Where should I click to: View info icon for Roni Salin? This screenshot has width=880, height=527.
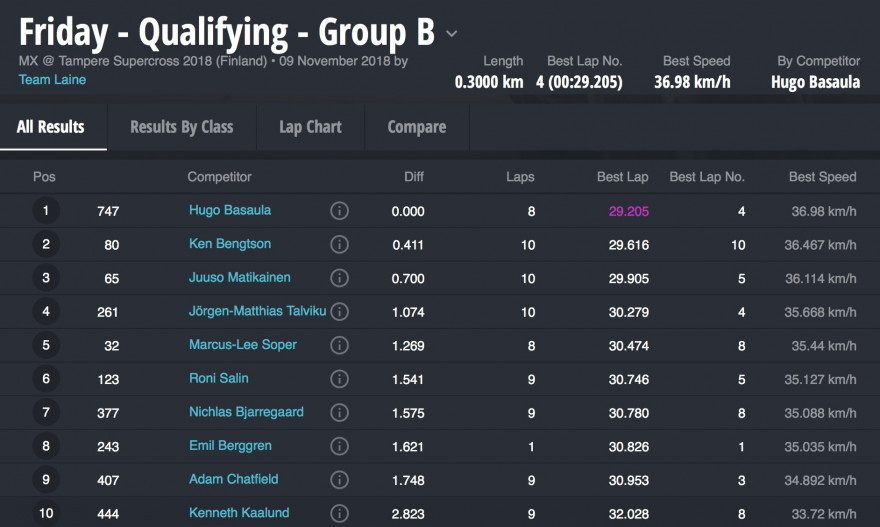pyautogui.click(x=339, y=379)
